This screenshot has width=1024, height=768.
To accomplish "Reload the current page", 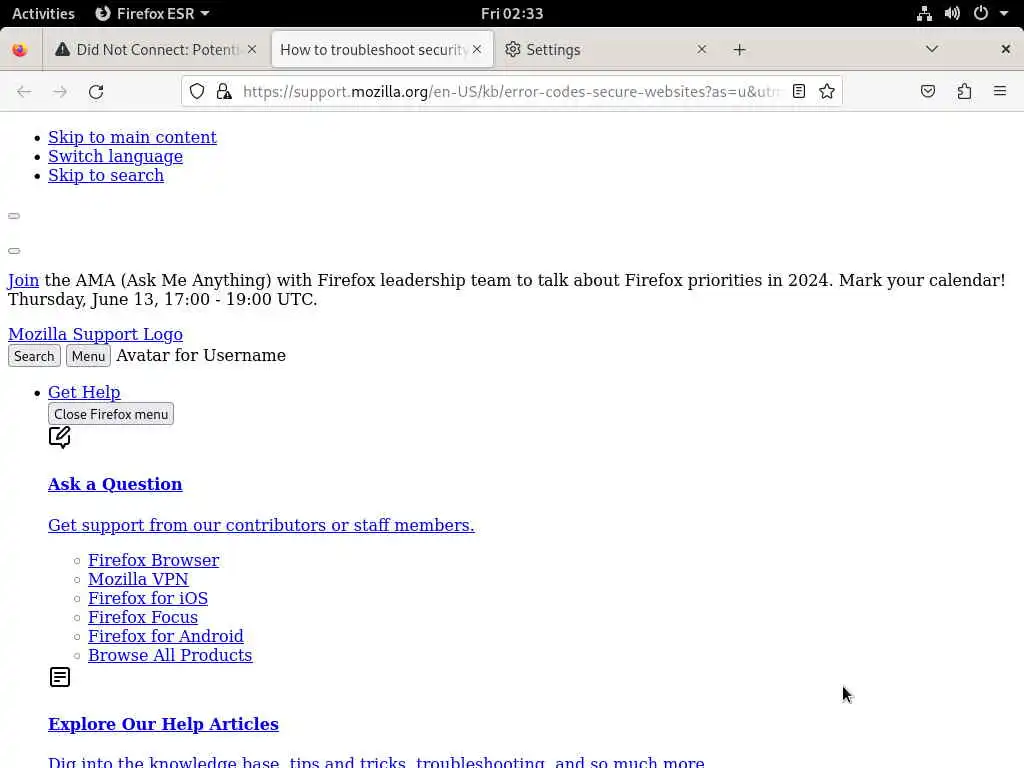I will pyautogui.click(x=96, y=91).
